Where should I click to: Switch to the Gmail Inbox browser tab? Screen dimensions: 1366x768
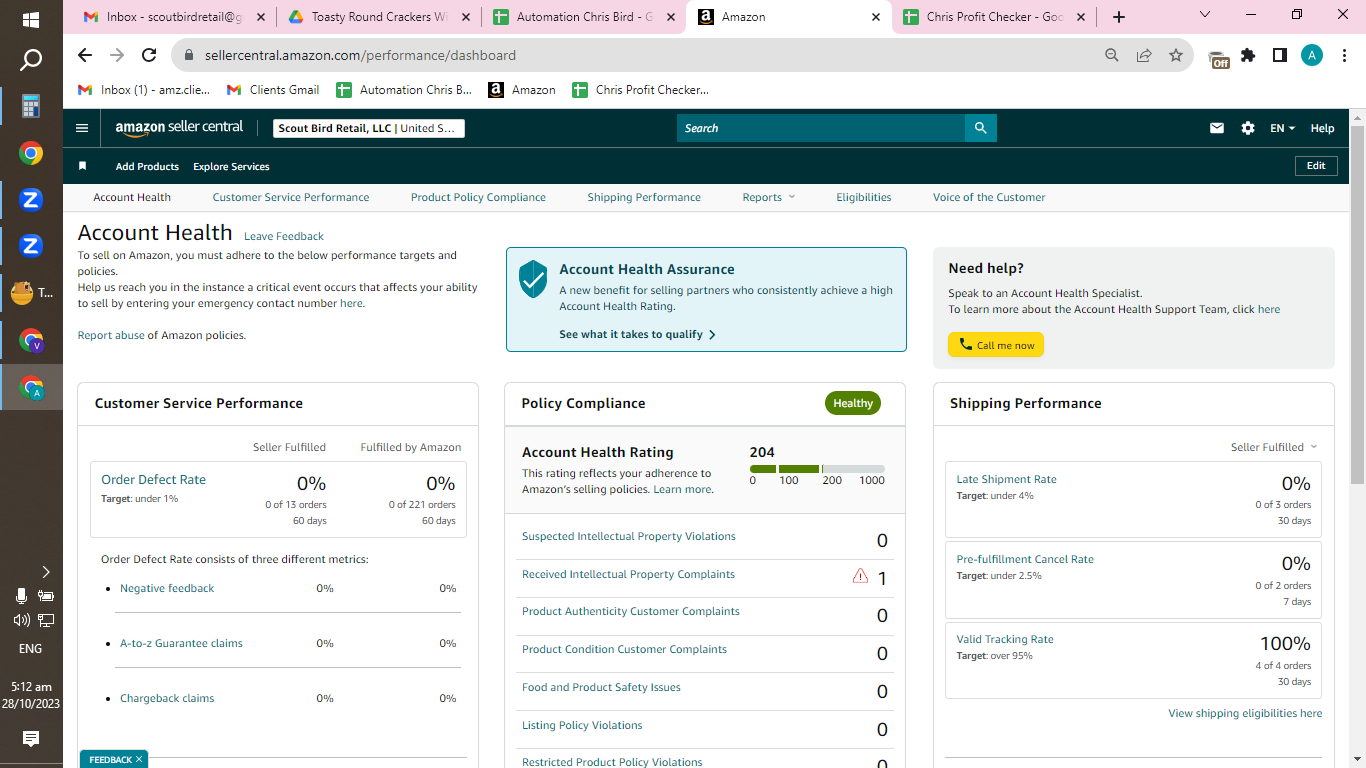pyautogui.click(x=175, y=17)
